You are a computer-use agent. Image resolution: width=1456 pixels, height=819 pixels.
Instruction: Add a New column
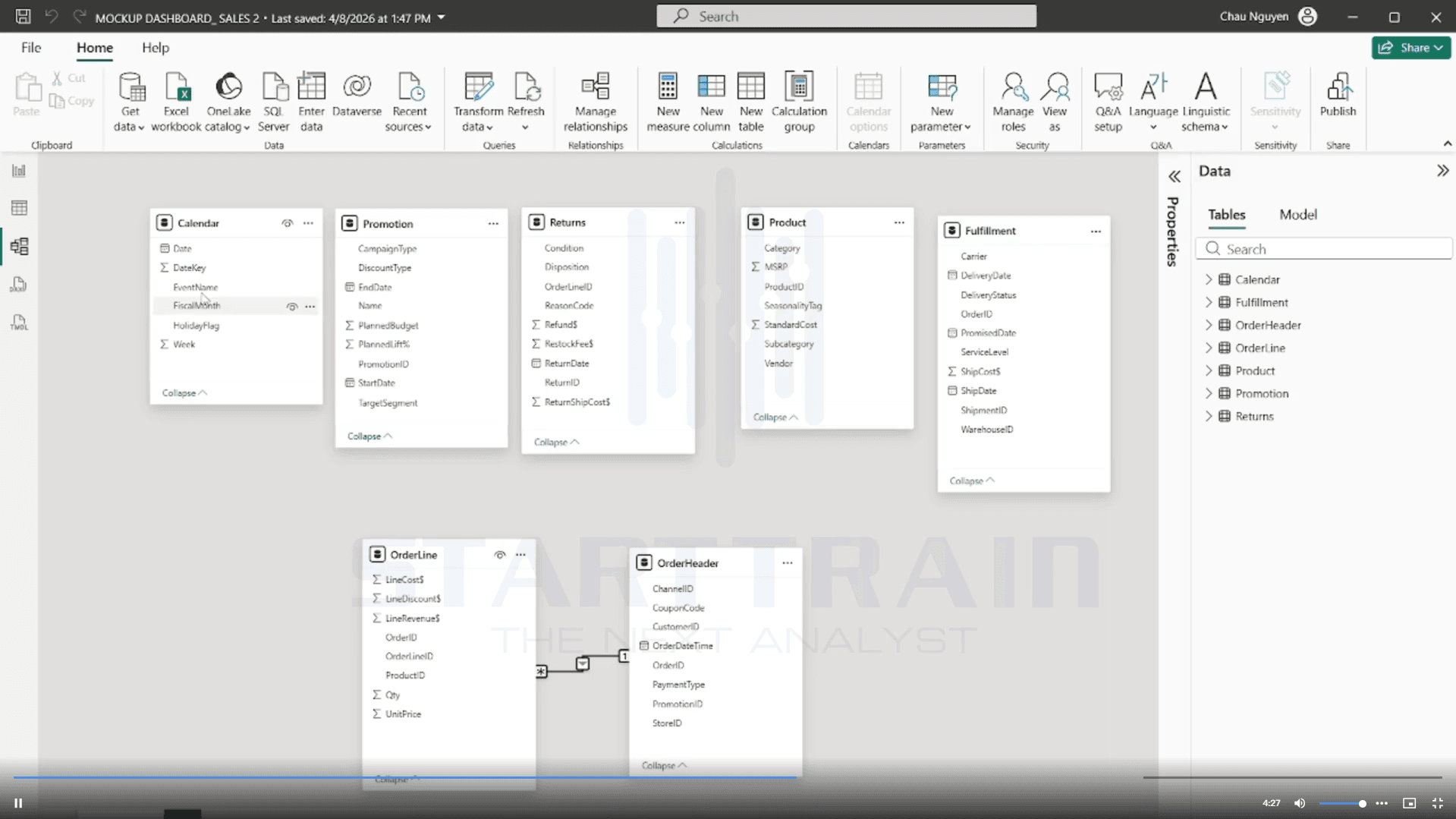pos(711,102)
